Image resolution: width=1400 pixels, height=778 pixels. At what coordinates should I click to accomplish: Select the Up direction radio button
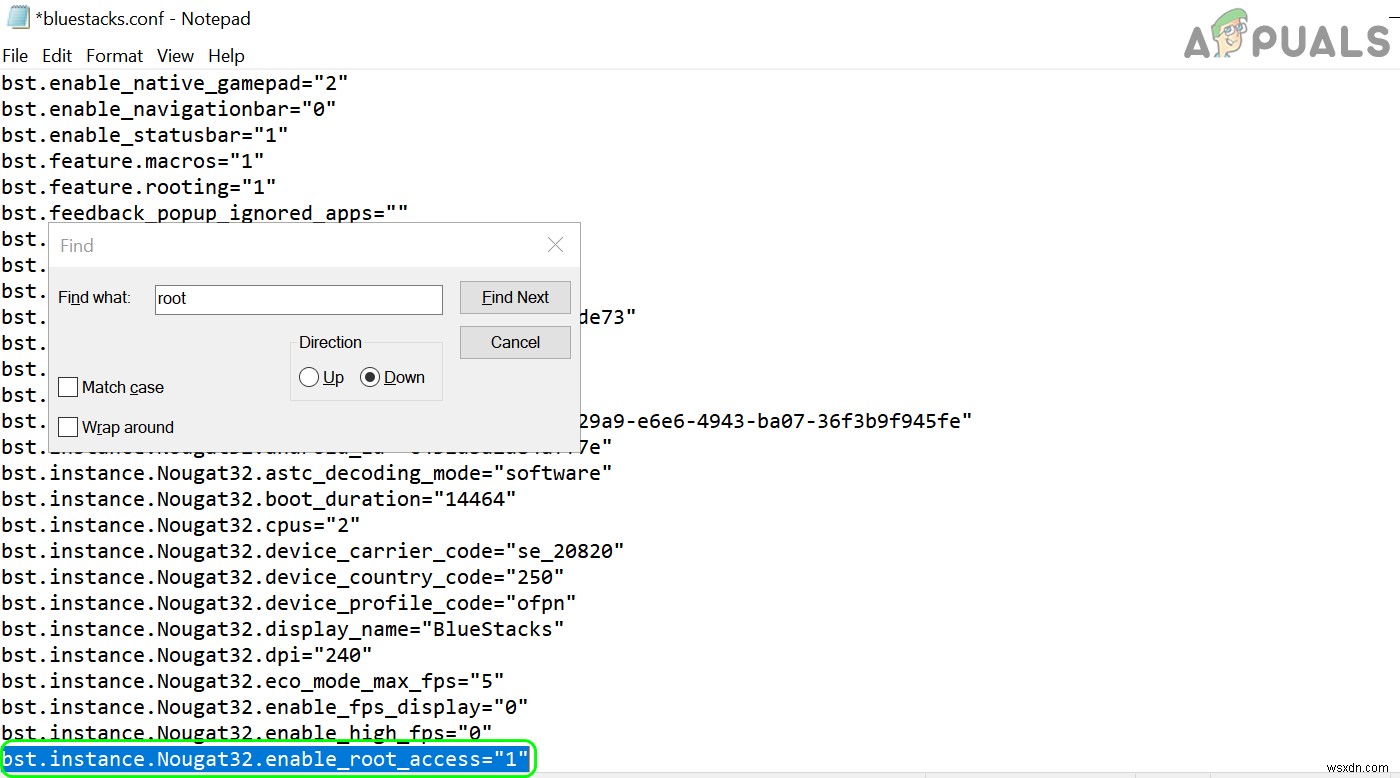click(309, 377)
